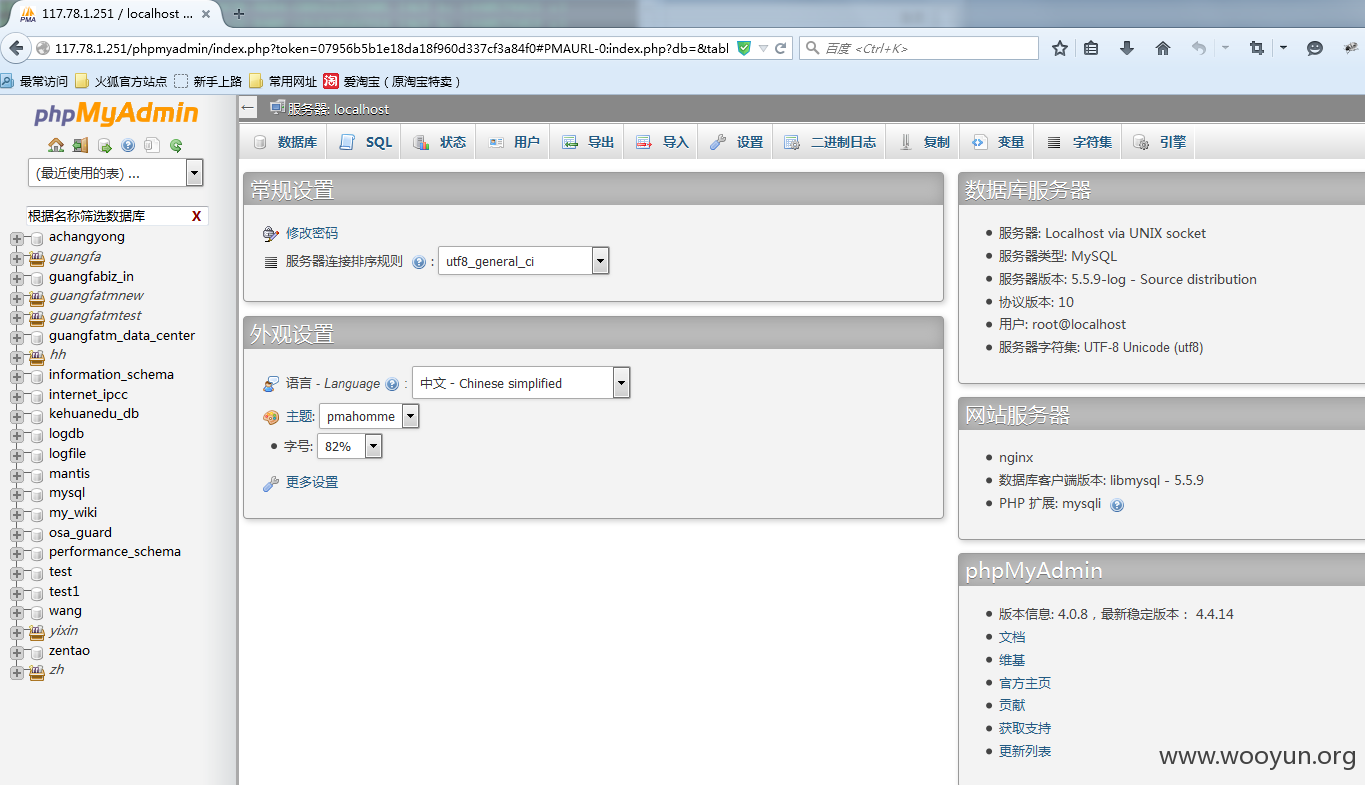Select the my_wiki database
Screen dimensions: 1365x785
pos(73,513)
